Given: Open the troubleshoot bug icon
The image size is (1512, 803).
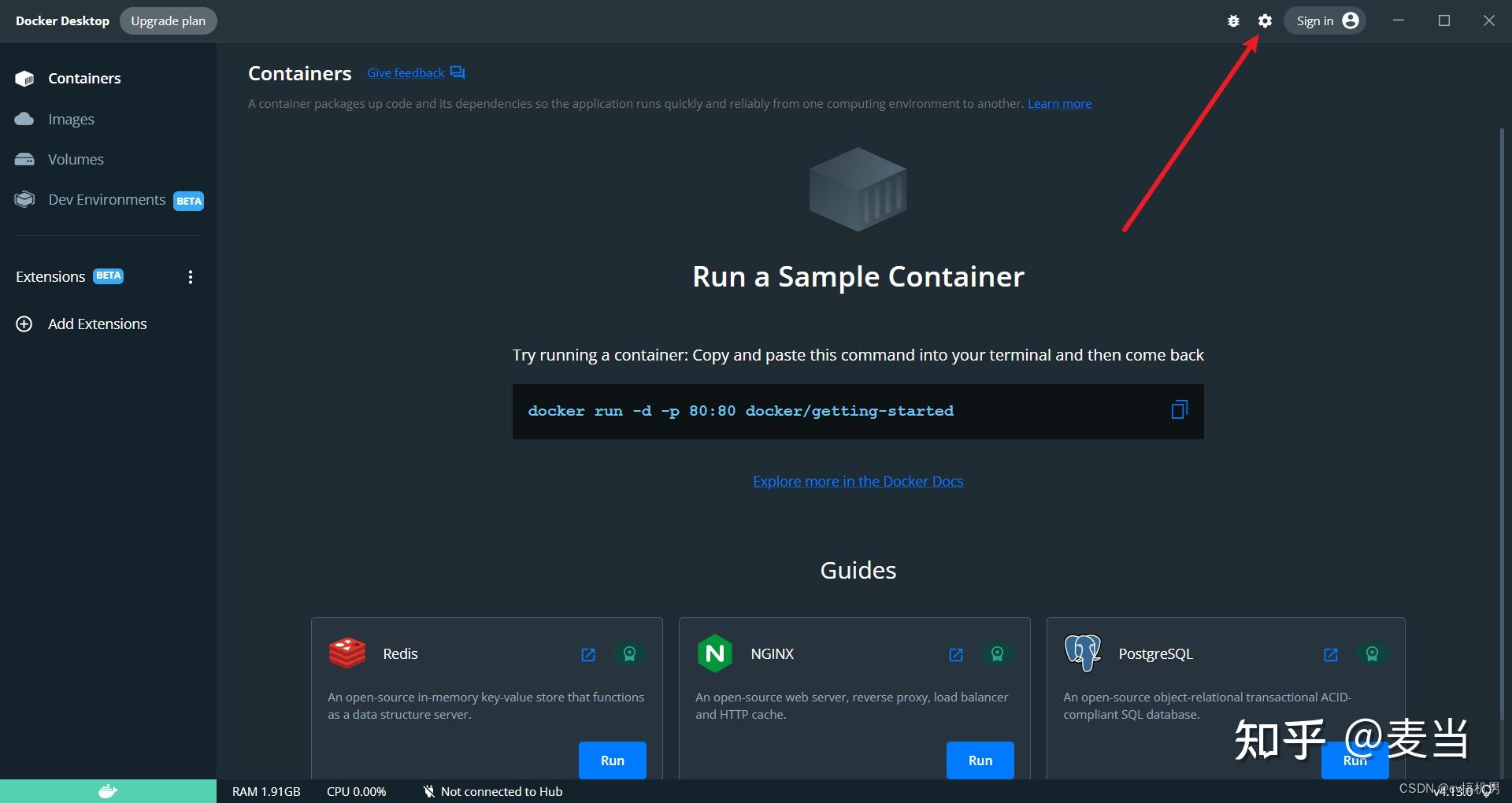Looking at the screenshot, I should pyautogui.click(x=1233, y=21).
